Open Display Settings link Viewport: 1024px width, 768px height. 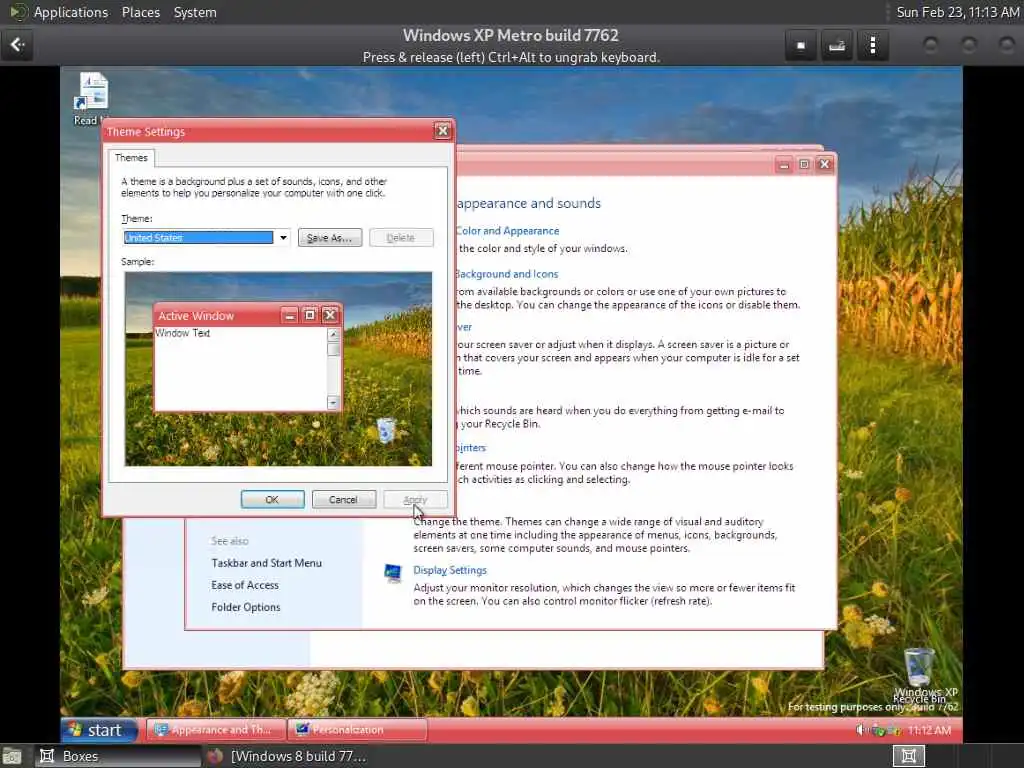pyautogui.click(x=450, y=570)
